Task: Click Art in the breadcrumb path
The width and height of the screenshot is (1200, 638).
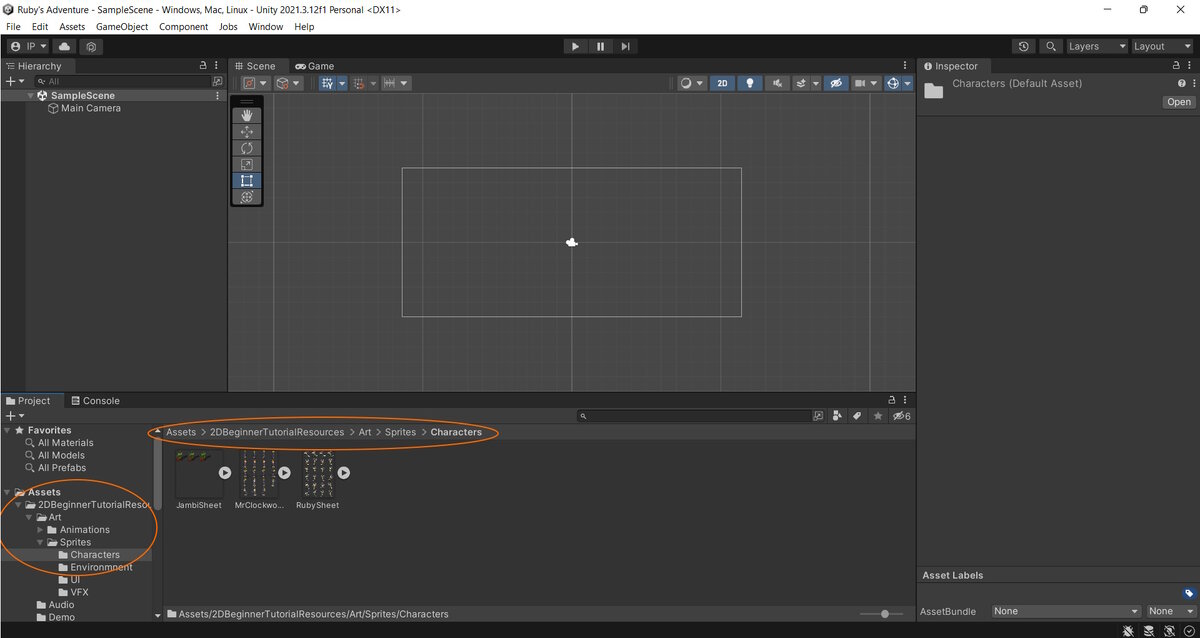Action: click(x=365, y=432)
